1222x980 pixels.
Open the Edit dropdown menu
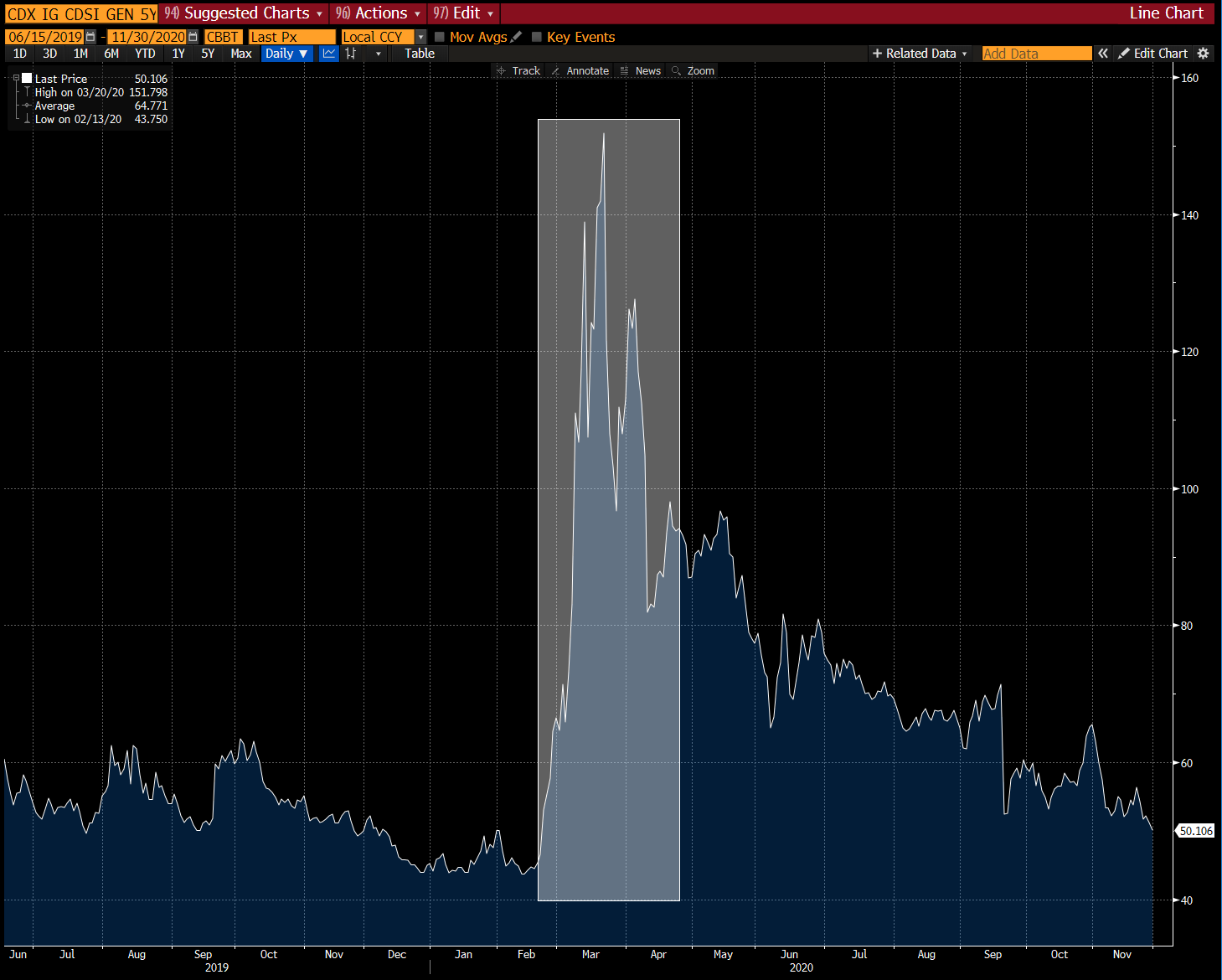[463, 13]
